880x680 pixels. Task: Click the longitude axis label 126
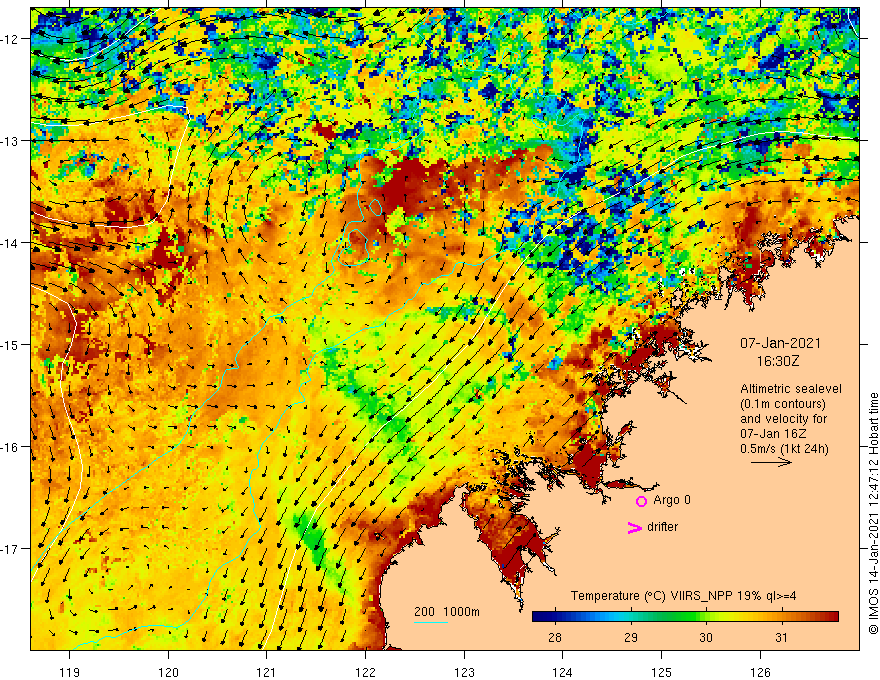point(760,672)
